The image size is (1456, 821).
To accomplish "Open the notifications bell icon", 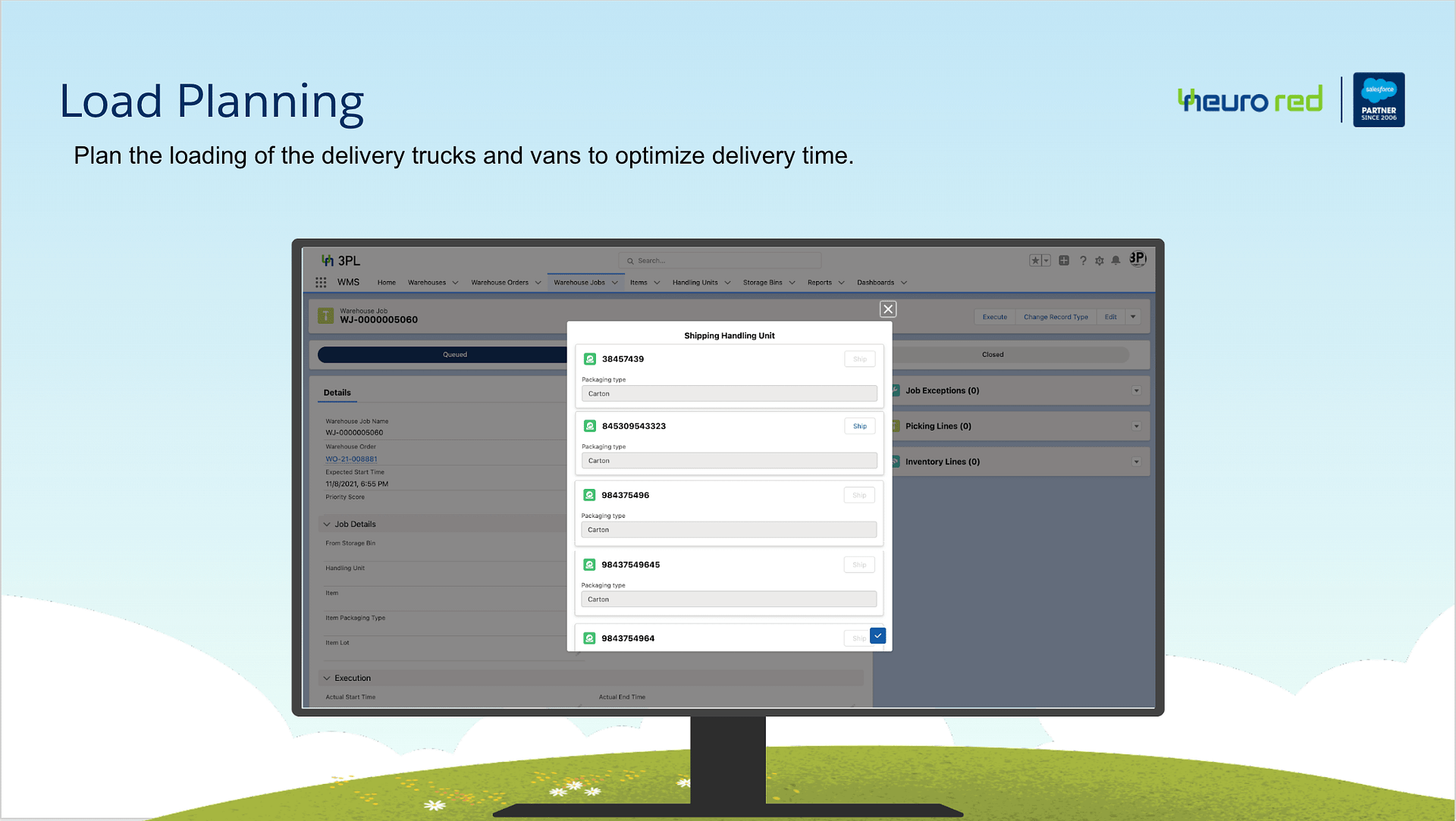I will [1116, 260].
